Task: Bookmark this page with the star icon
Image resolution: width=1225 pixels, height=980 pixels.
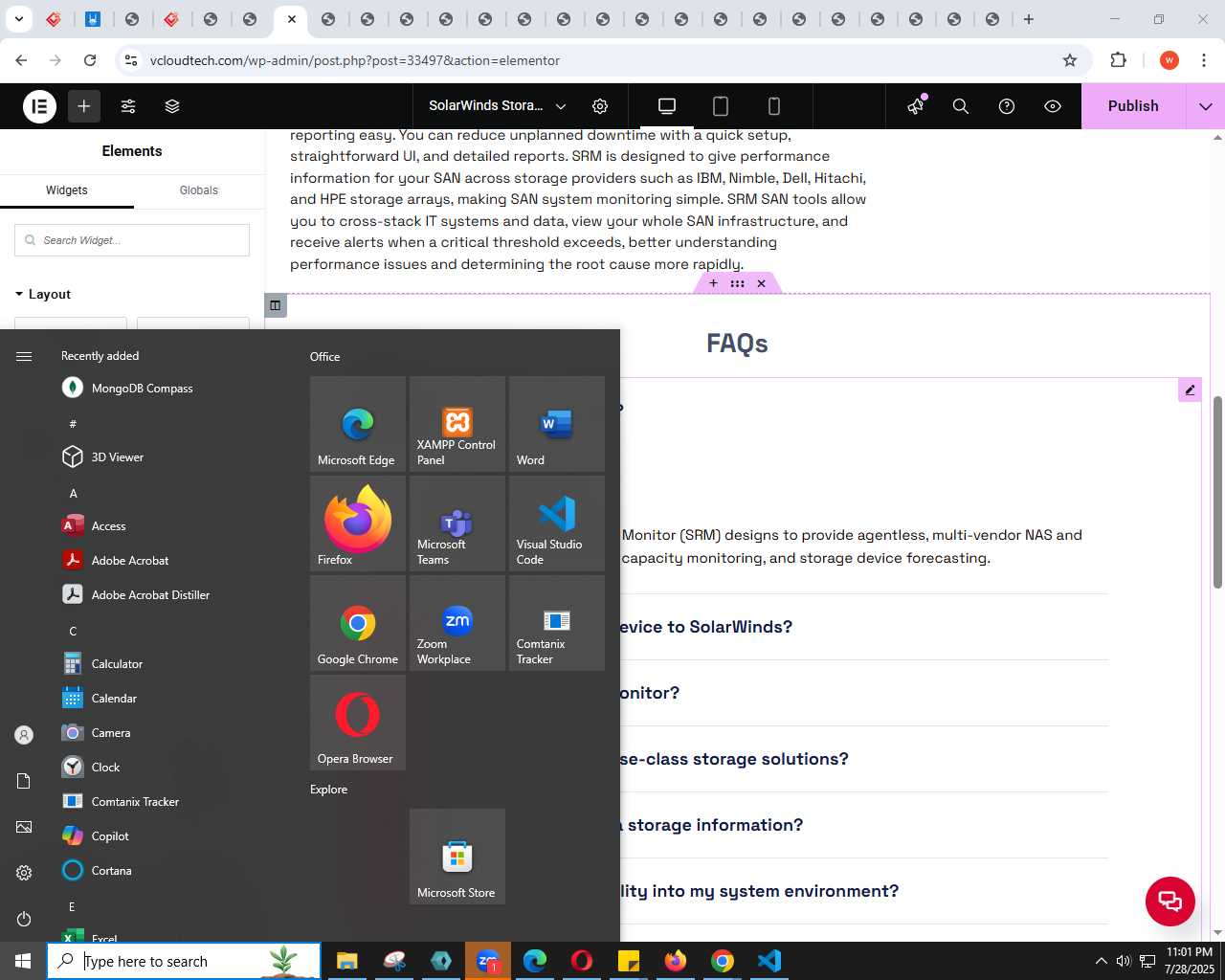Action: (x=1070, y=60)
